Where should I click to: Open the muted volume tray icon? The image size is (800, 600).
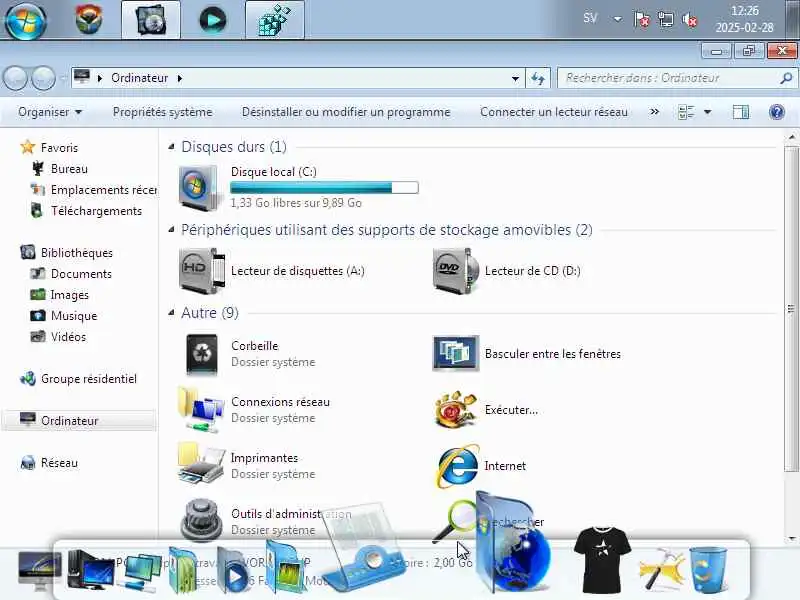pyautogui.click(x=690, y=20)
